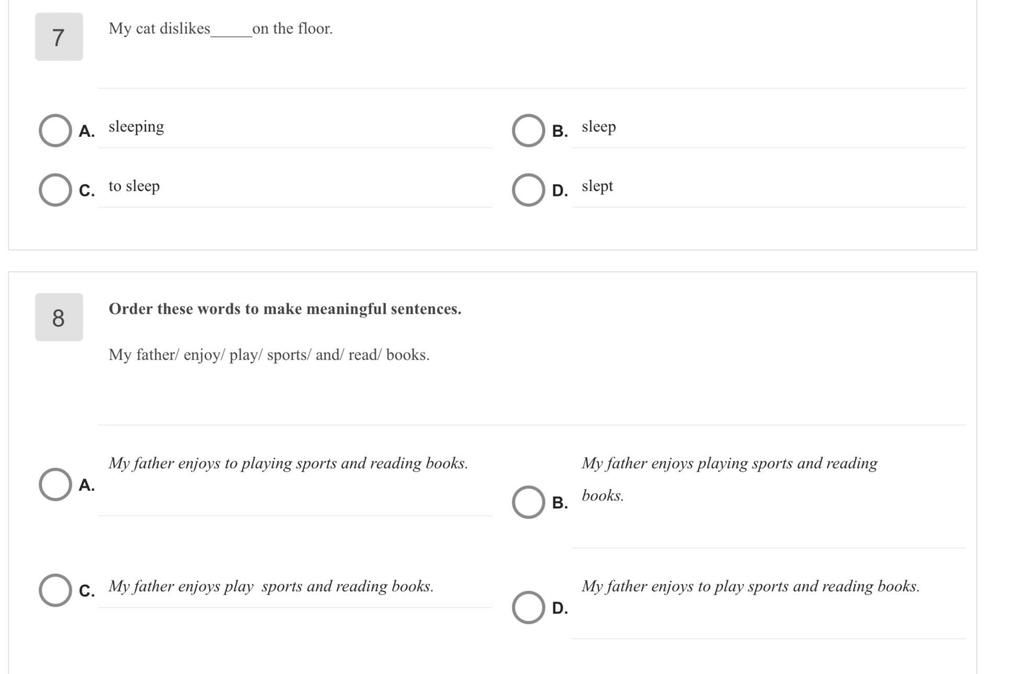The width and height of the screenshot is (1024, 674).
Task: Choose radio option D in question 7
Action: click(x=528, y=190)
